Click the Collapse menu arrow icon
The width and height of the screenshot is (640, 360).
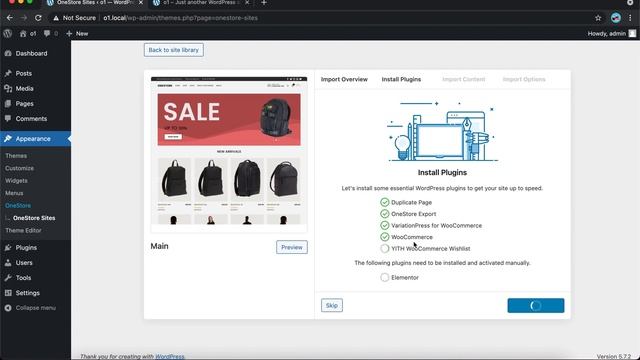[x=8, y=308]
